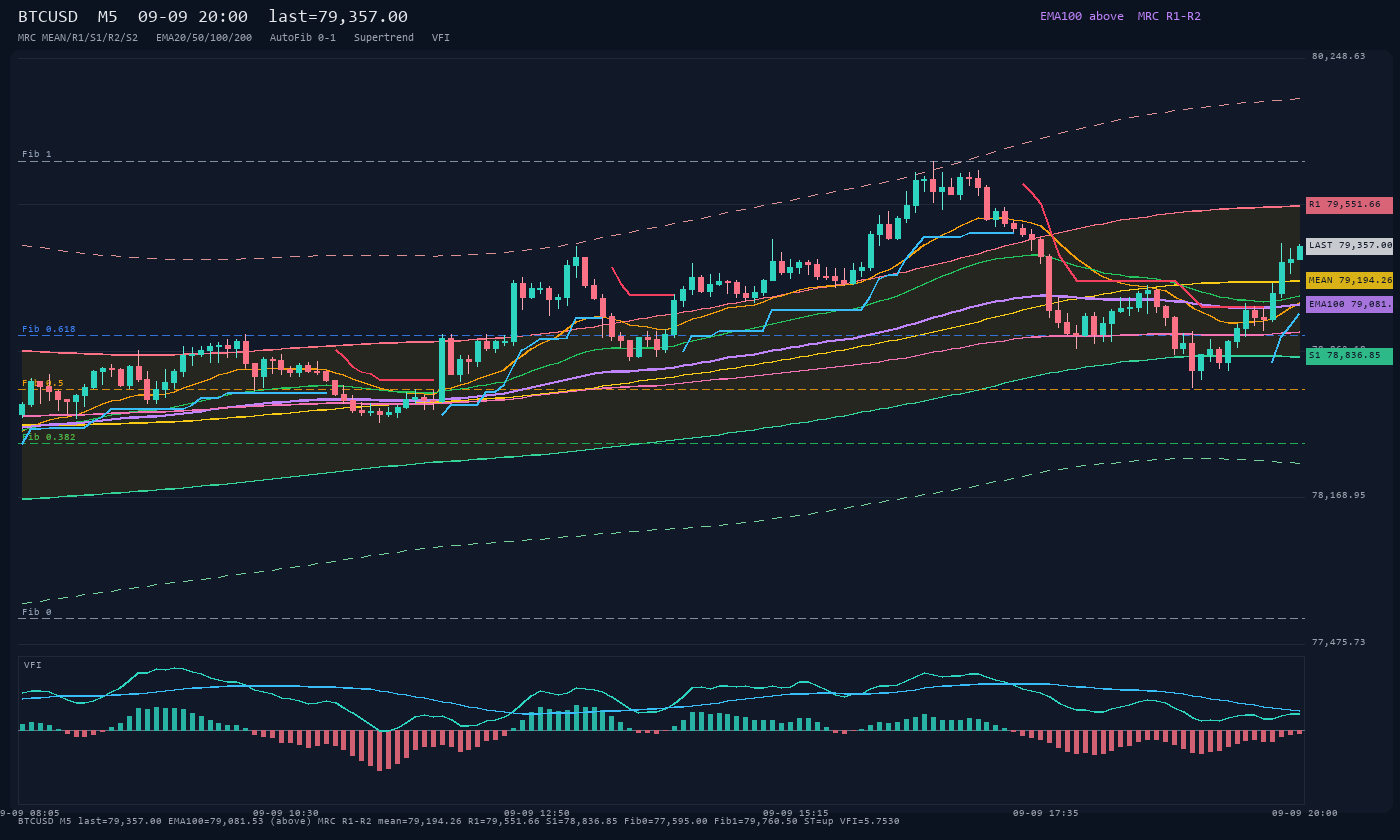Click the red "R1 79,551.66" price tag

[1349, 205]
